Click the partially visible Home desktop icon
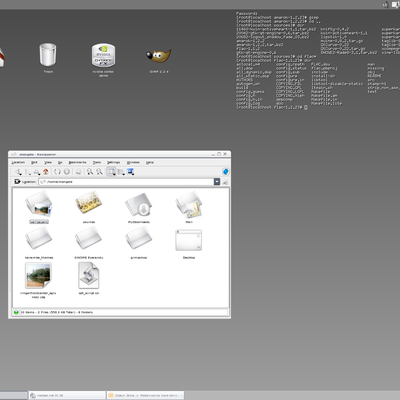This screenshot has width=400, height=400. pyautogui.click(x=2, y=57)
